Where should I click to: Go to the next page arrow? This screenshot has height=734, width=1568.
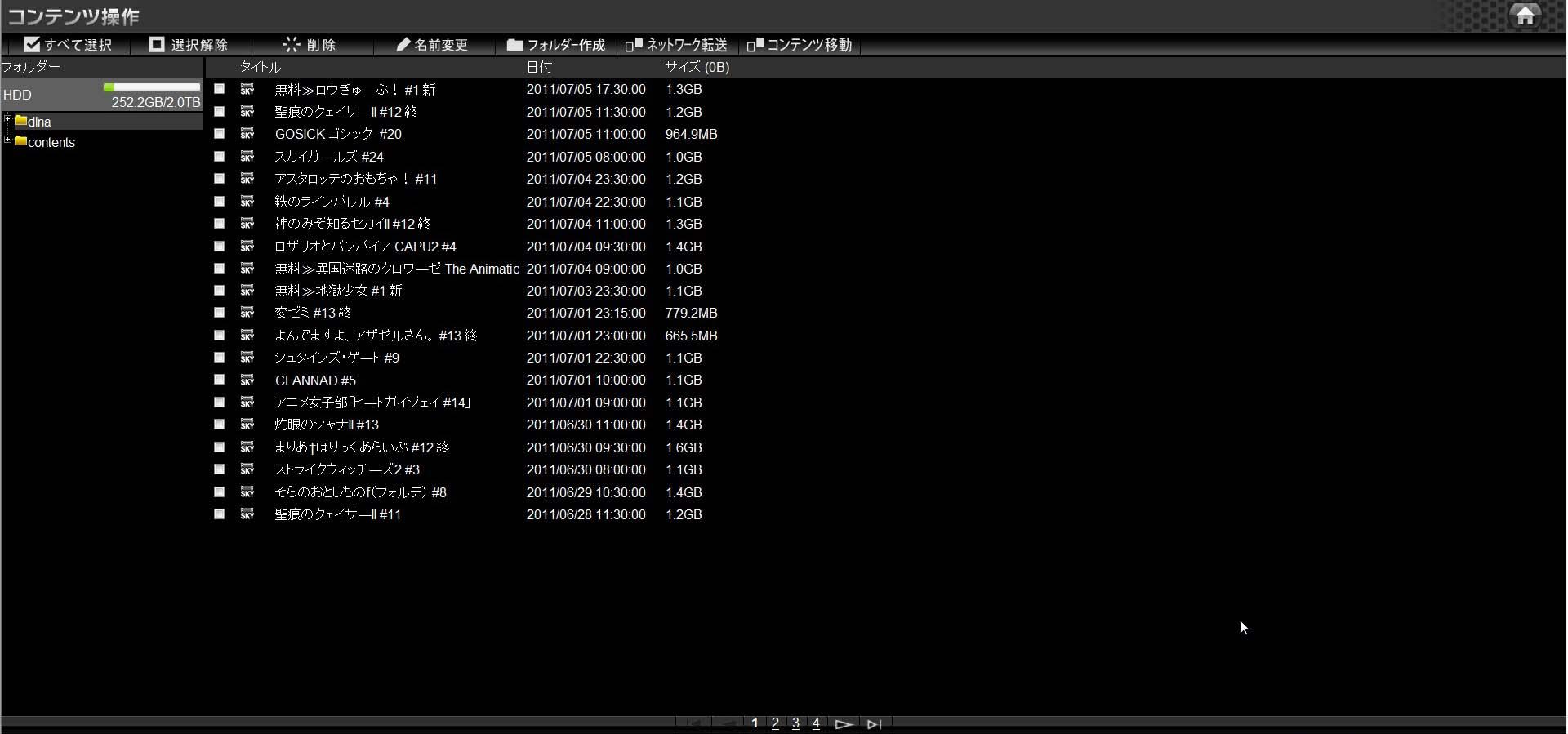[x=844, y=724]
